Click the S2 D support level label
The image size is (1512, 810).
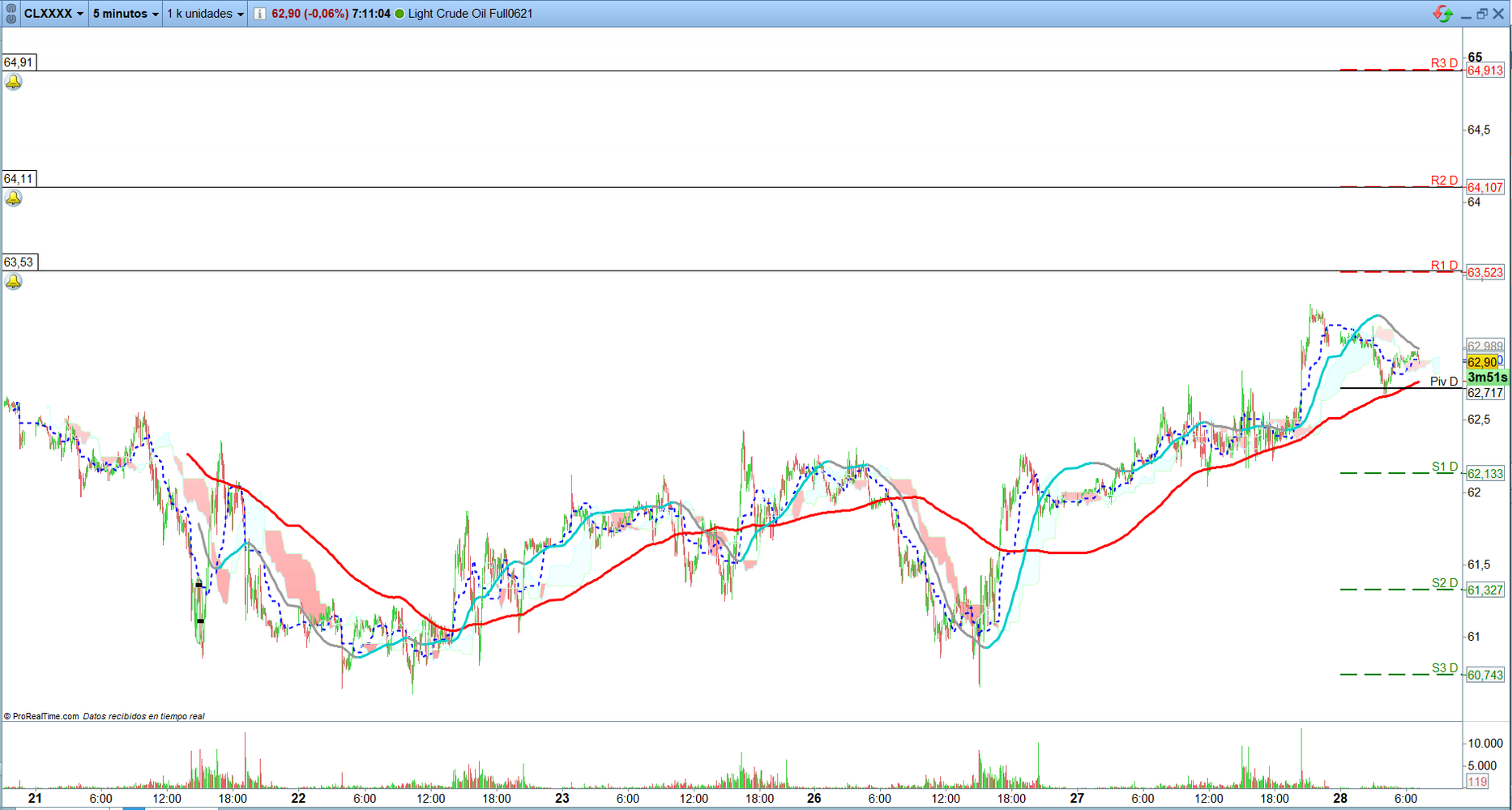pyautogui.click(x=1444, y=583)
